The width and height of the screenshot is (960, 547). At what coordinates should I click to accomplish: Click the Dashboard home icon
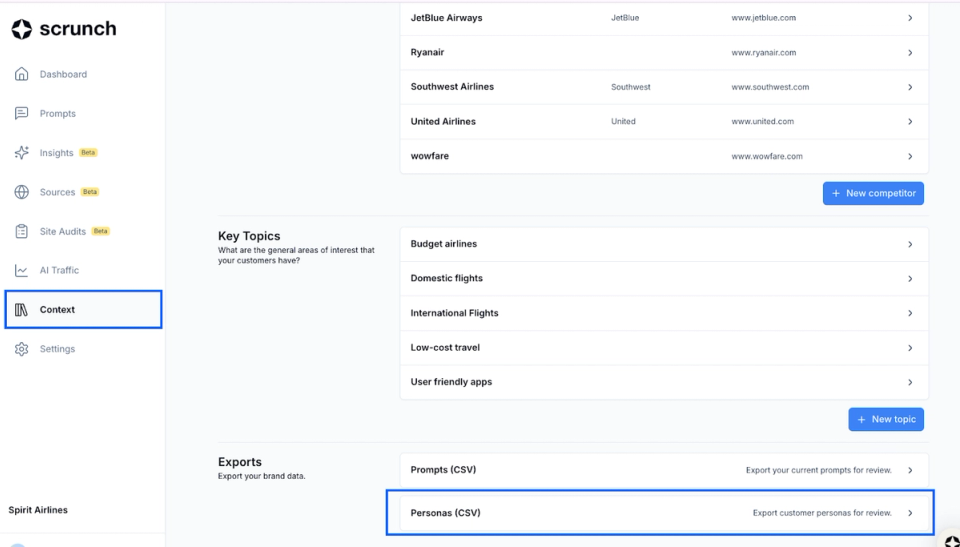point(21,74)
